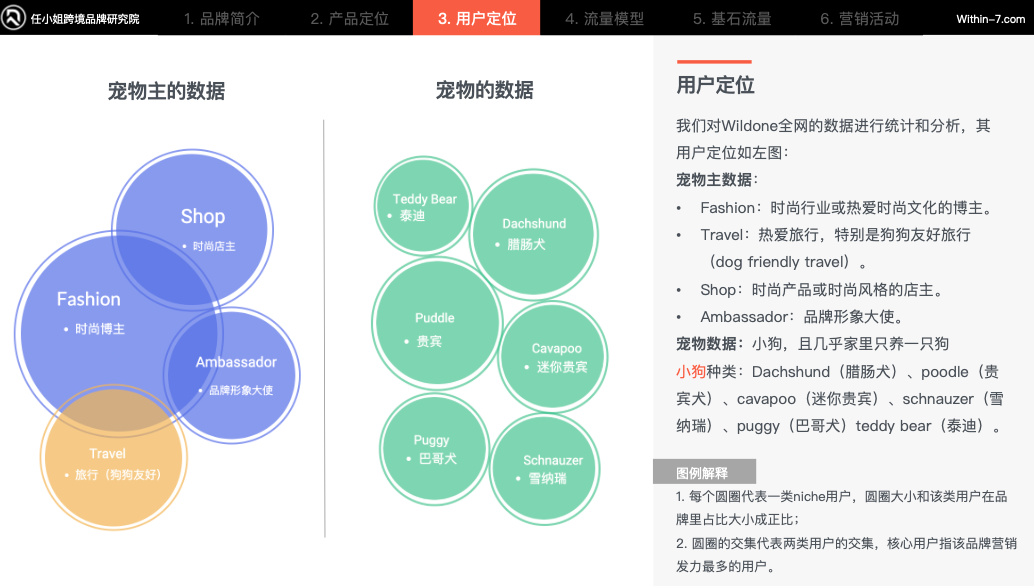Switch to the 产品定位 tab
The width and height of the screenshot is (1034, 586).
click(x=349, y=19)
